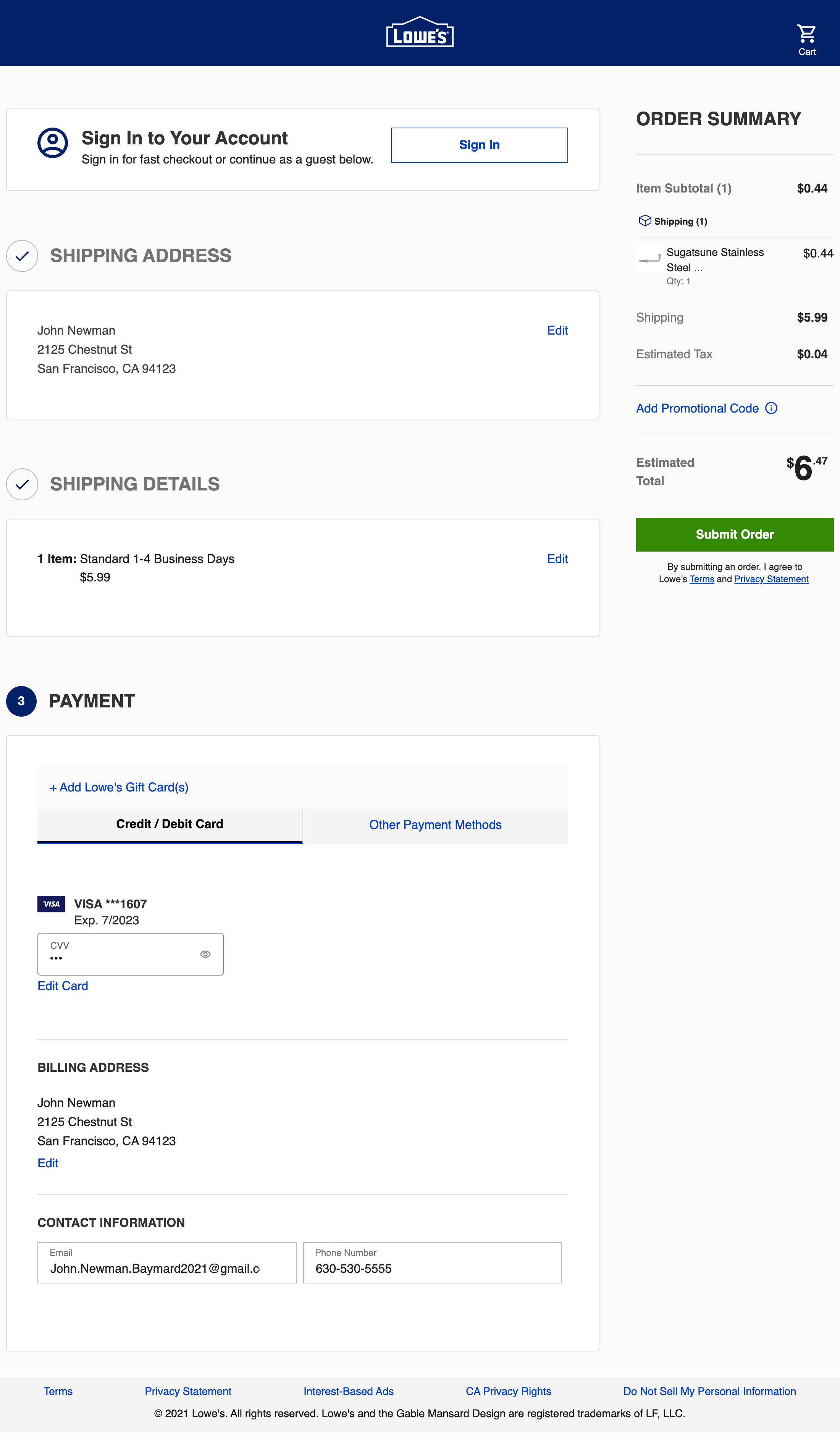
Task: Click the Sign In button
Action: [x=479, y=144]
